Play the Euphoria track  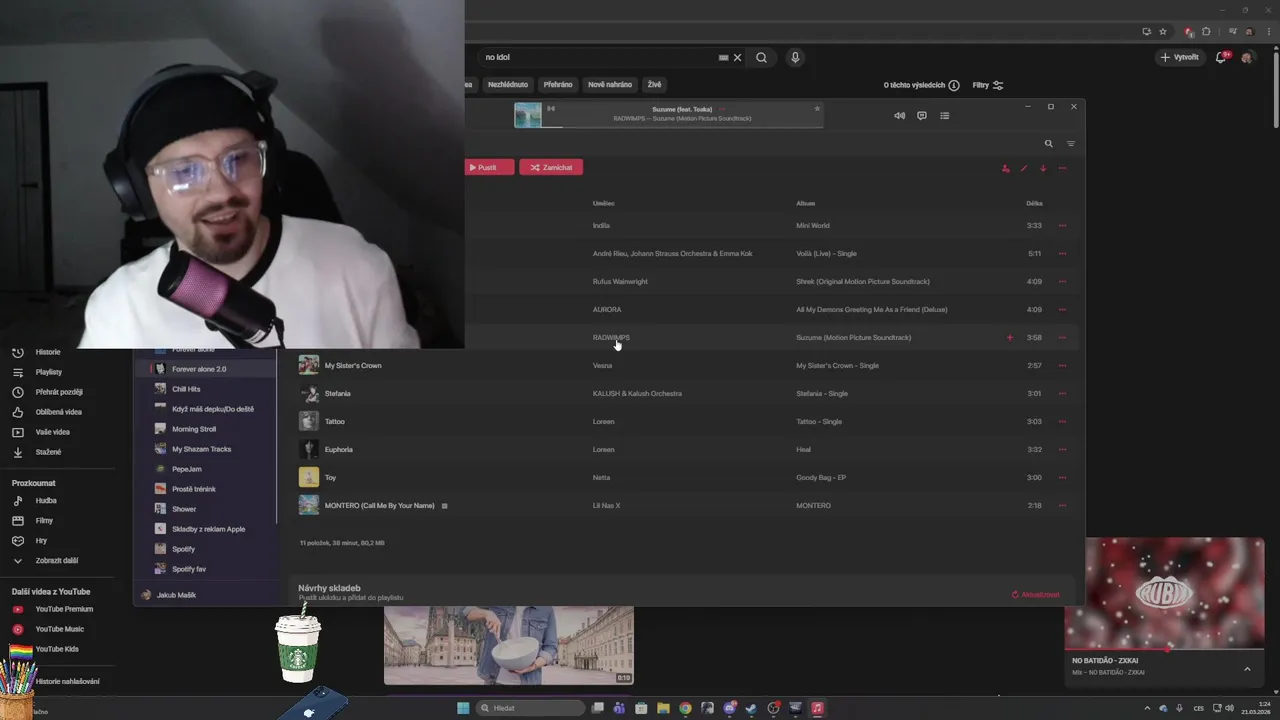pos(338,449)
